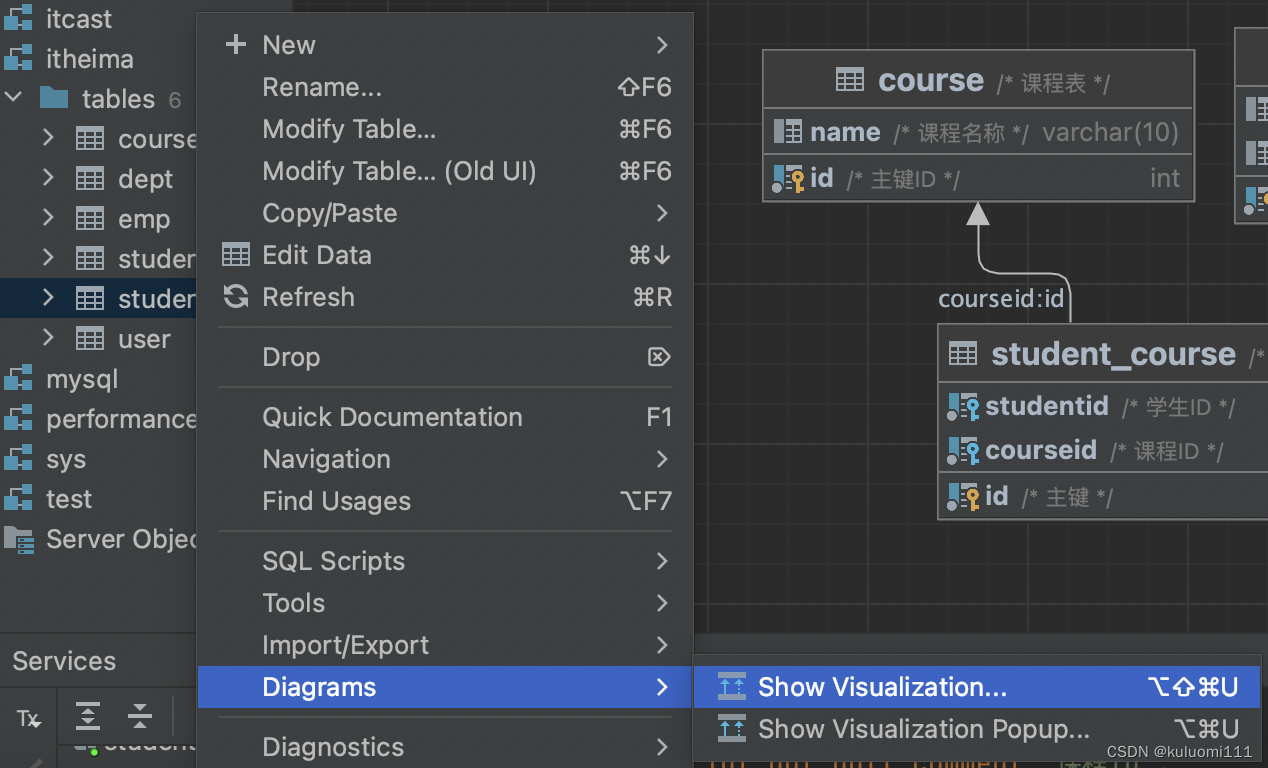Viewport: 1268px width, 768px height.
Task: Click Refresh in context menu
Action: [x=445, y=297]
